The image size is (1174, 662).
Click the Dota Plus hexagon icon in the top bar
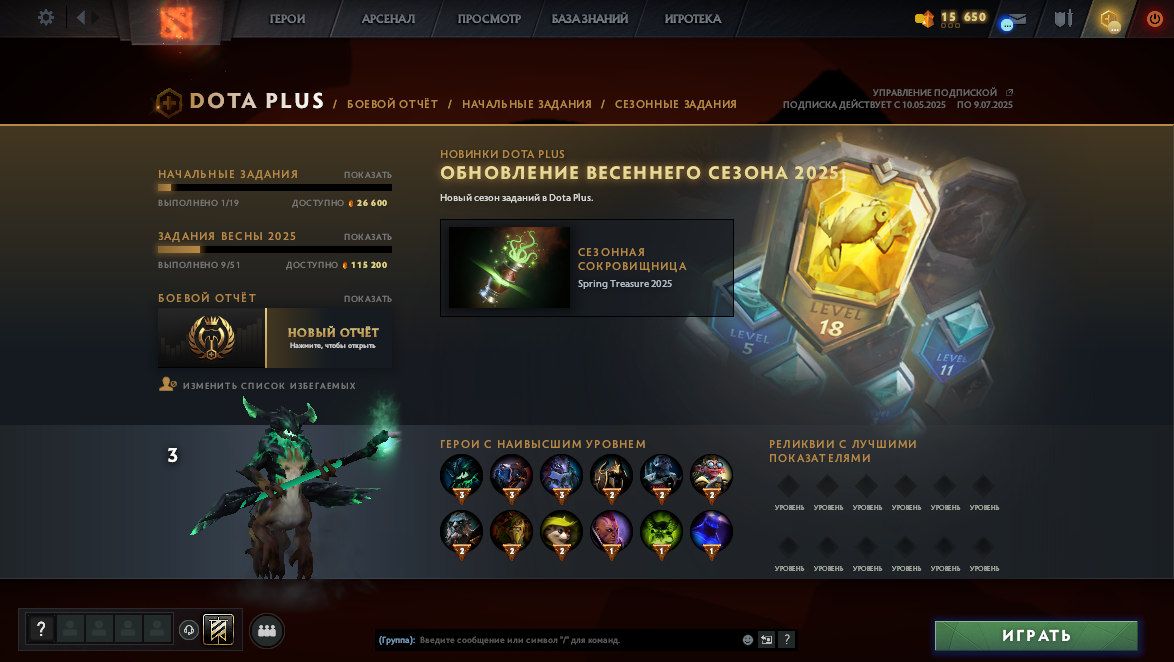[1110, 19]
